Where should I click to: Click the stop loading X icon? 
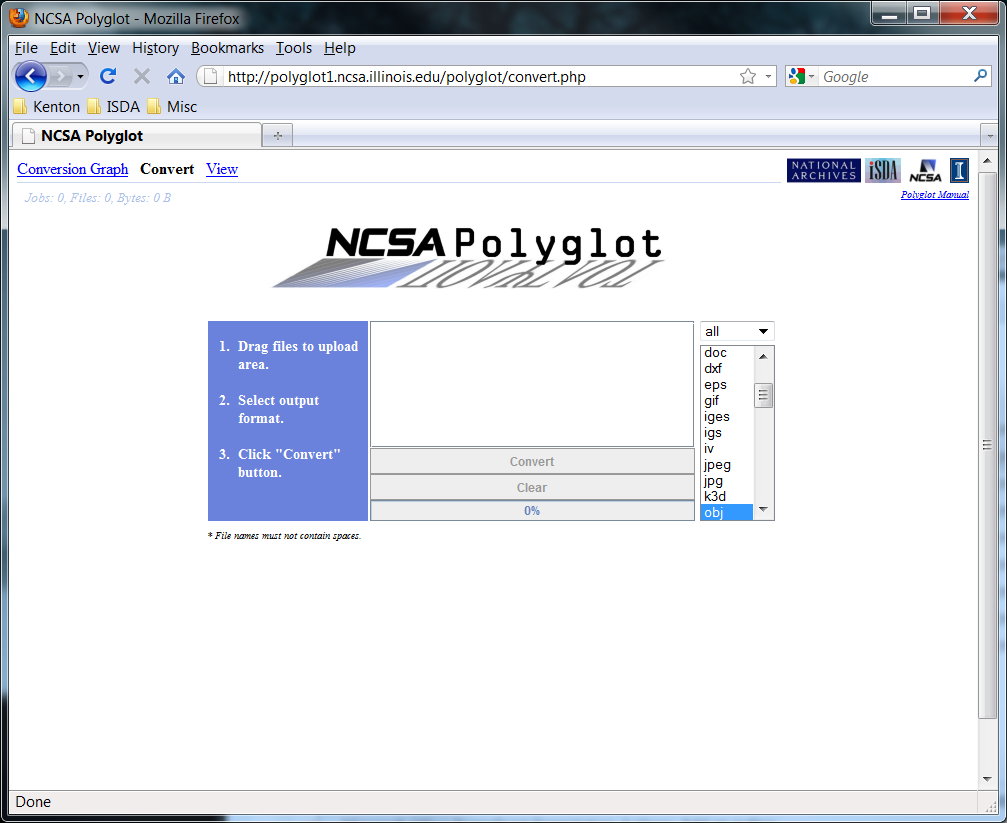(142, 76)
